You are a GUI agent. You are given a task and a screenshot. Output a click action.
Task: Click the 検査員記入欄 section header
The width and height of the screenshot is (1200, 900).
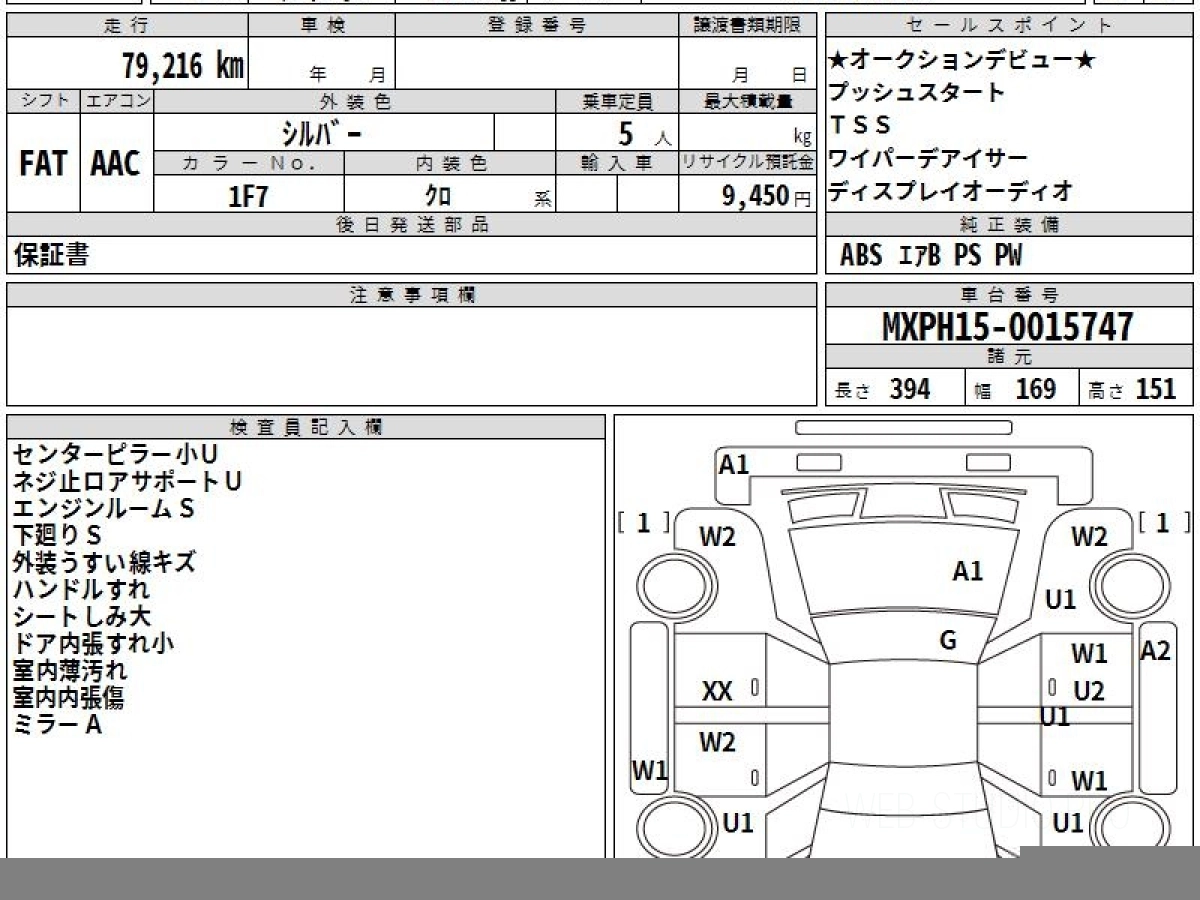306,427
